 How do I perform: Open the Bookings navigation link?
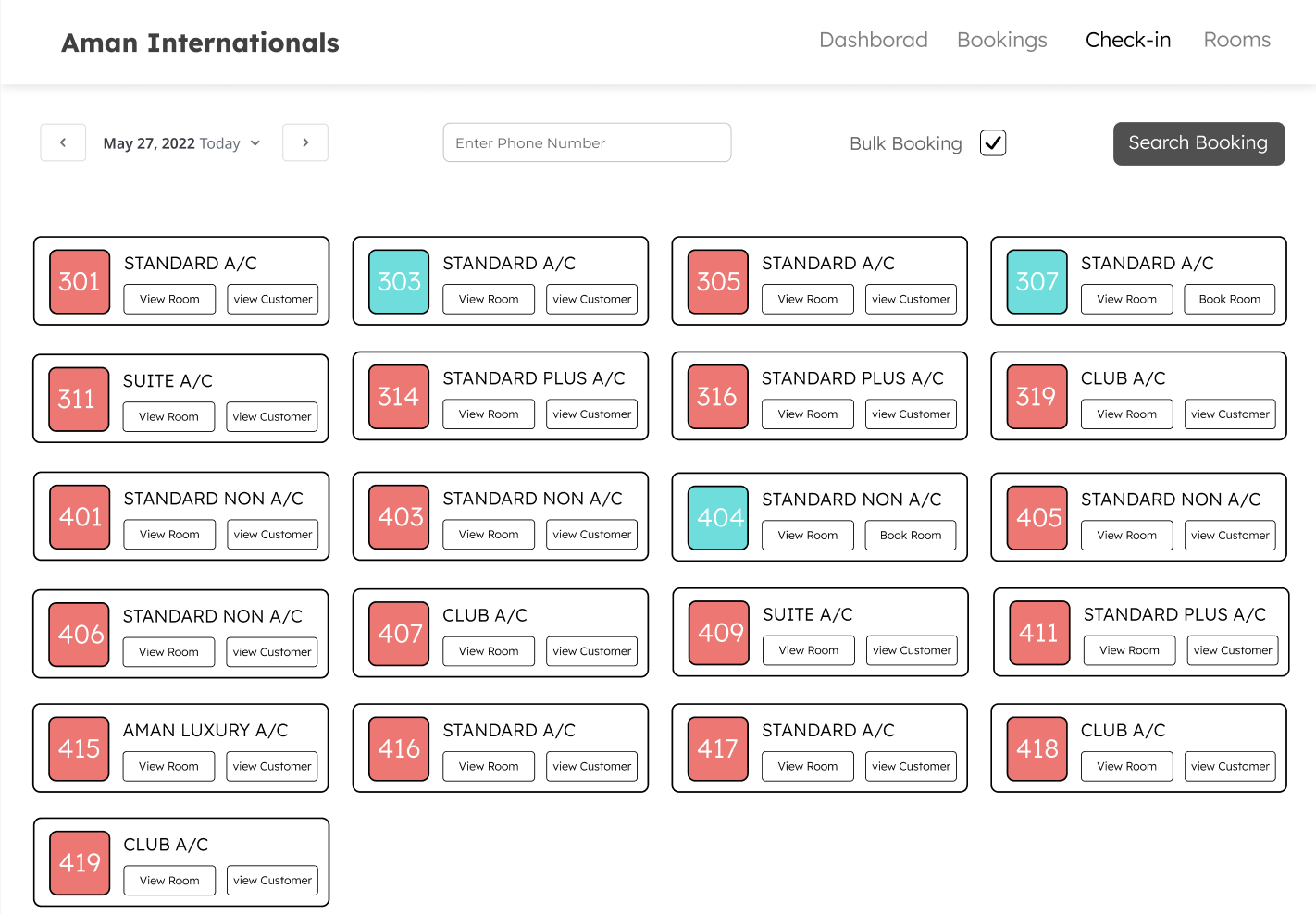coord(1001,41)
